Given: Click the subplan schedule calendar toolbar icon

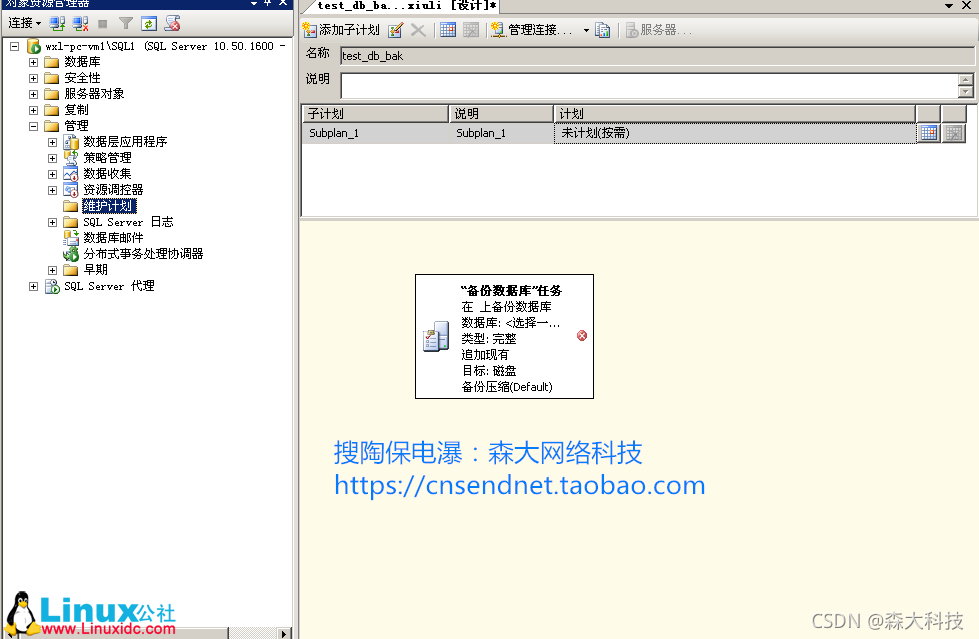Looking at the screenshot, I should [448, 30].
